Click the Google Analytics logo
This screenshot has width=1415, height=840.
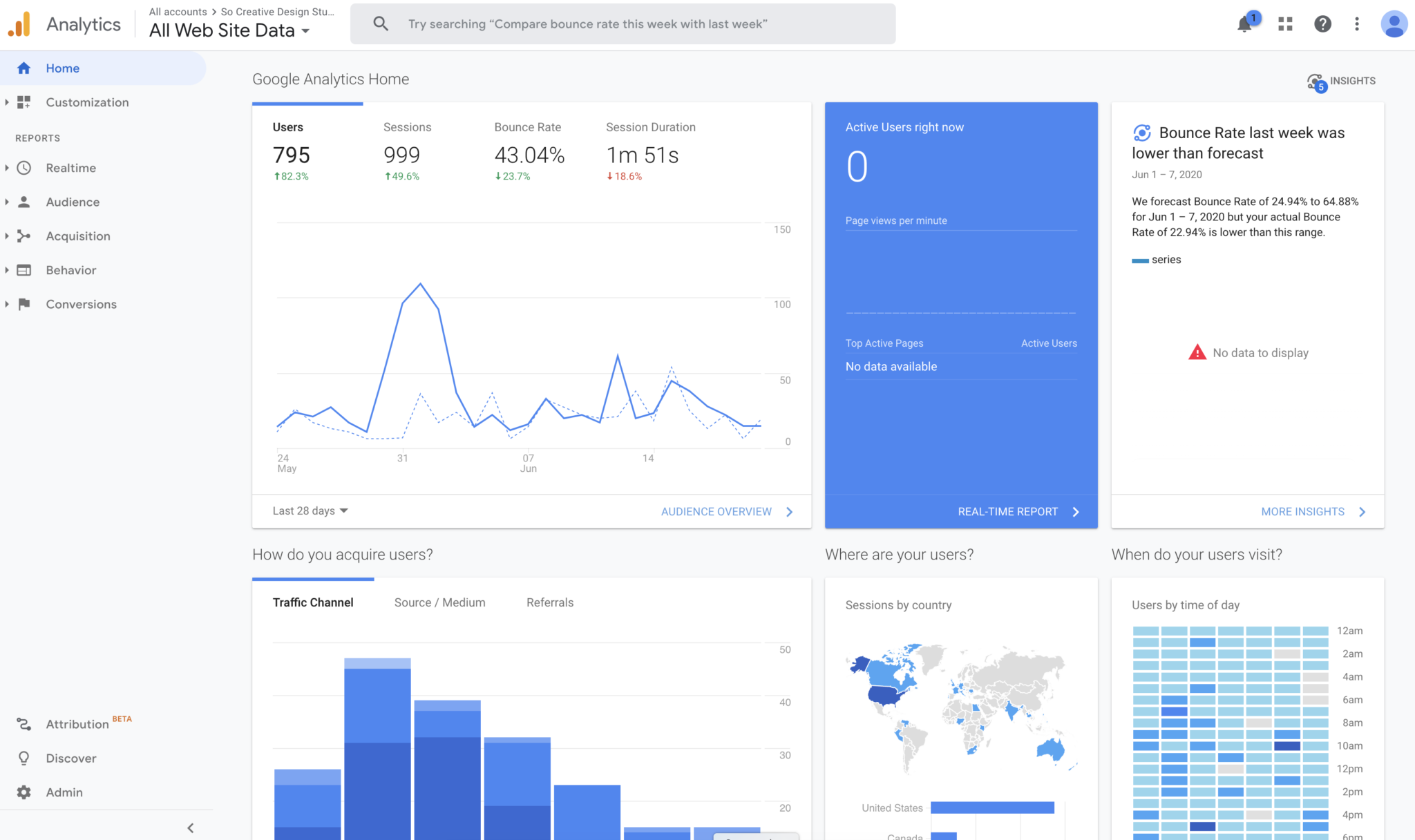(x=19, y=24)
